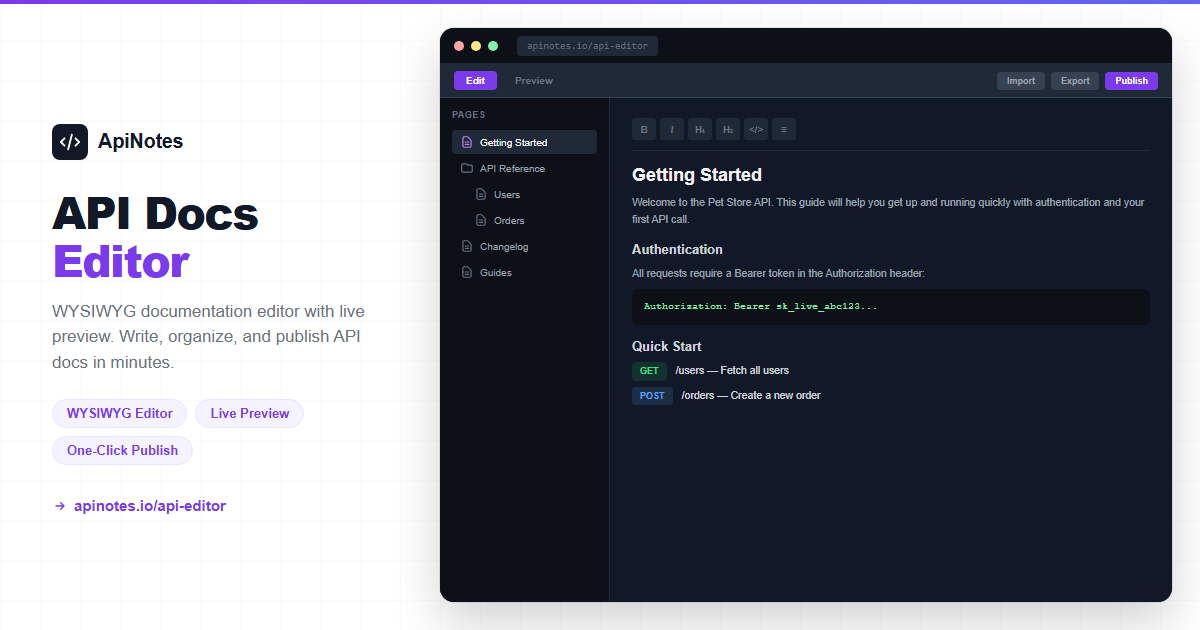Open the apinotes.io/api-editor link
1200x630 pixels.
pyautogui.click(x=150, y=506)
